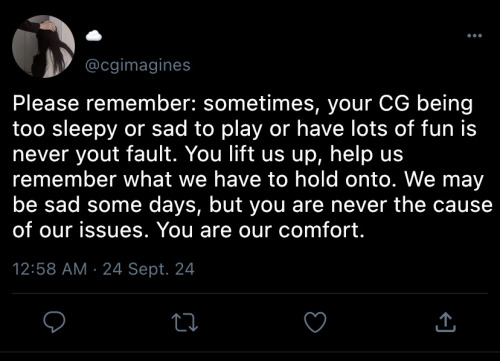Click the 'Please remember:' opening text
The width and height of the screenshot is (500, 361).
click(106, 103)
